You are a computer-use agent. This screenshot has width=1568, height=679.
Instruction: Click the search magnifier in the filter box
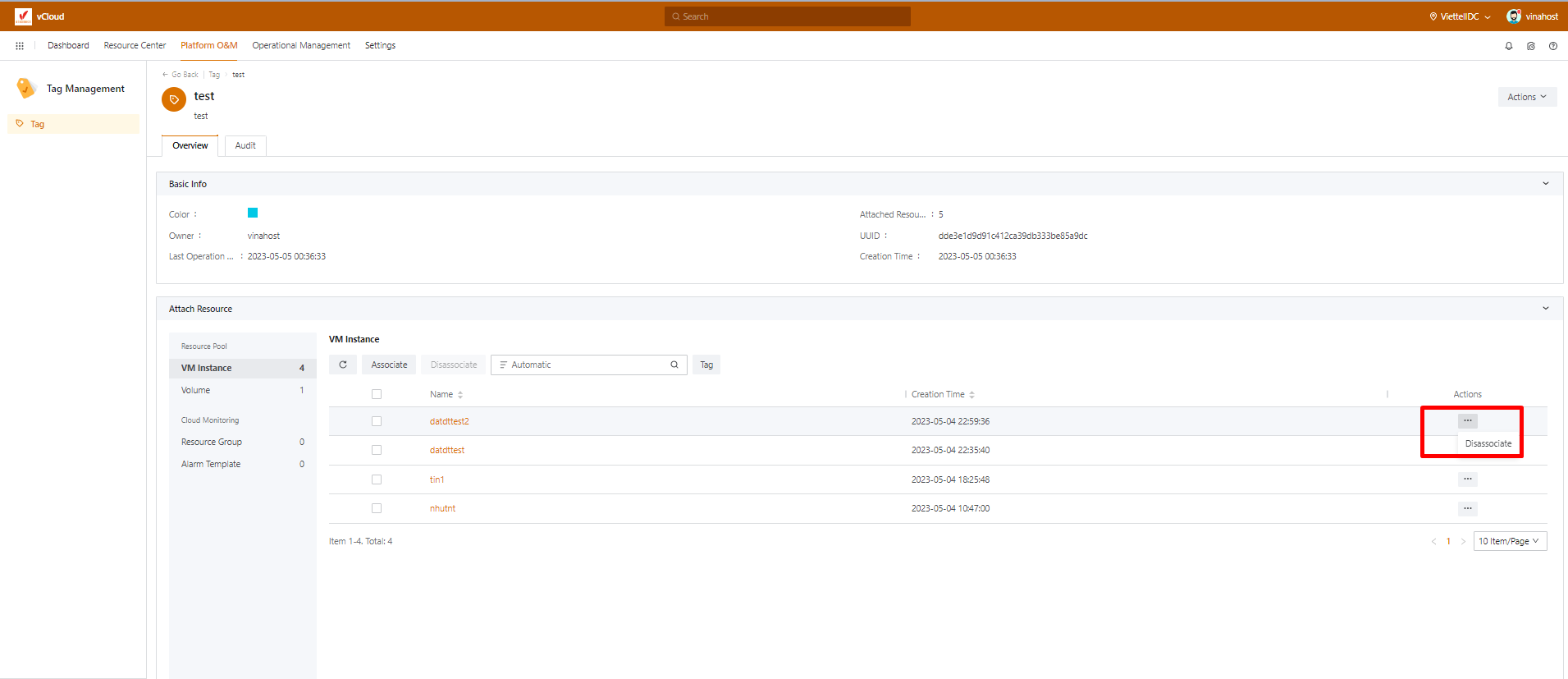coord(674,365)
